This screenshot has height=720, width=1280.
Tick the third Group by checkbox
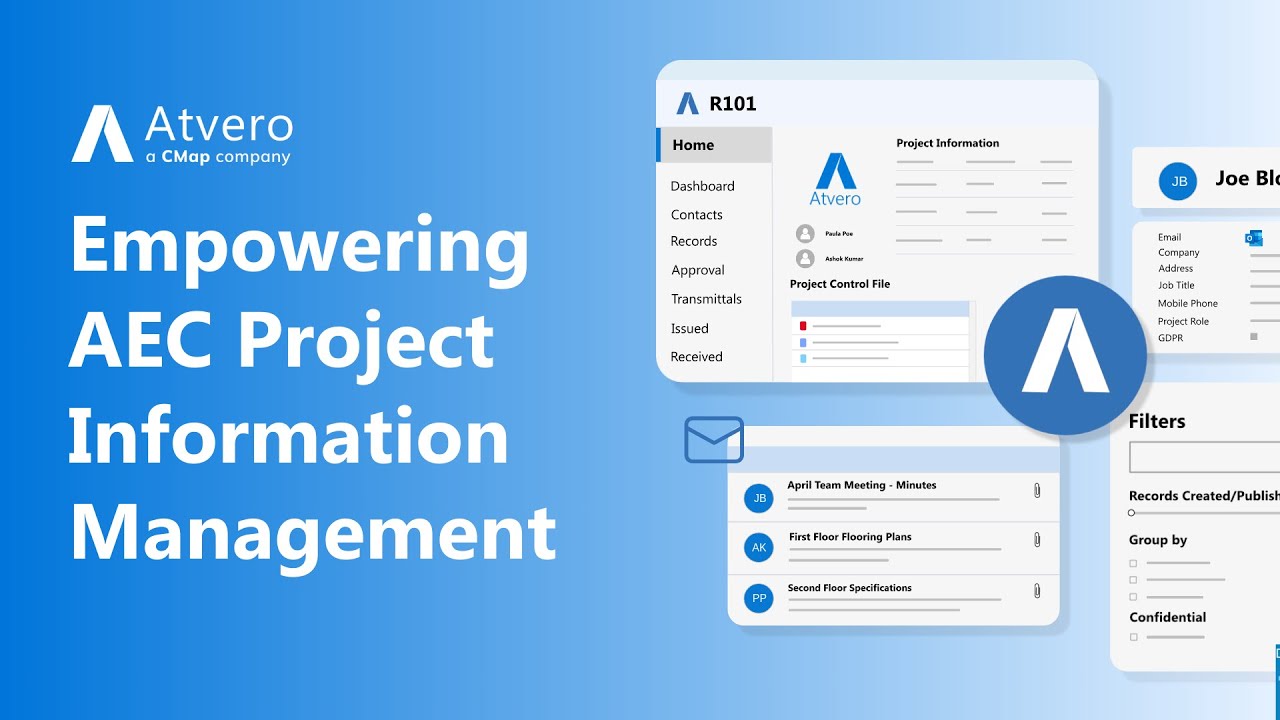[x=1133, y=597]
